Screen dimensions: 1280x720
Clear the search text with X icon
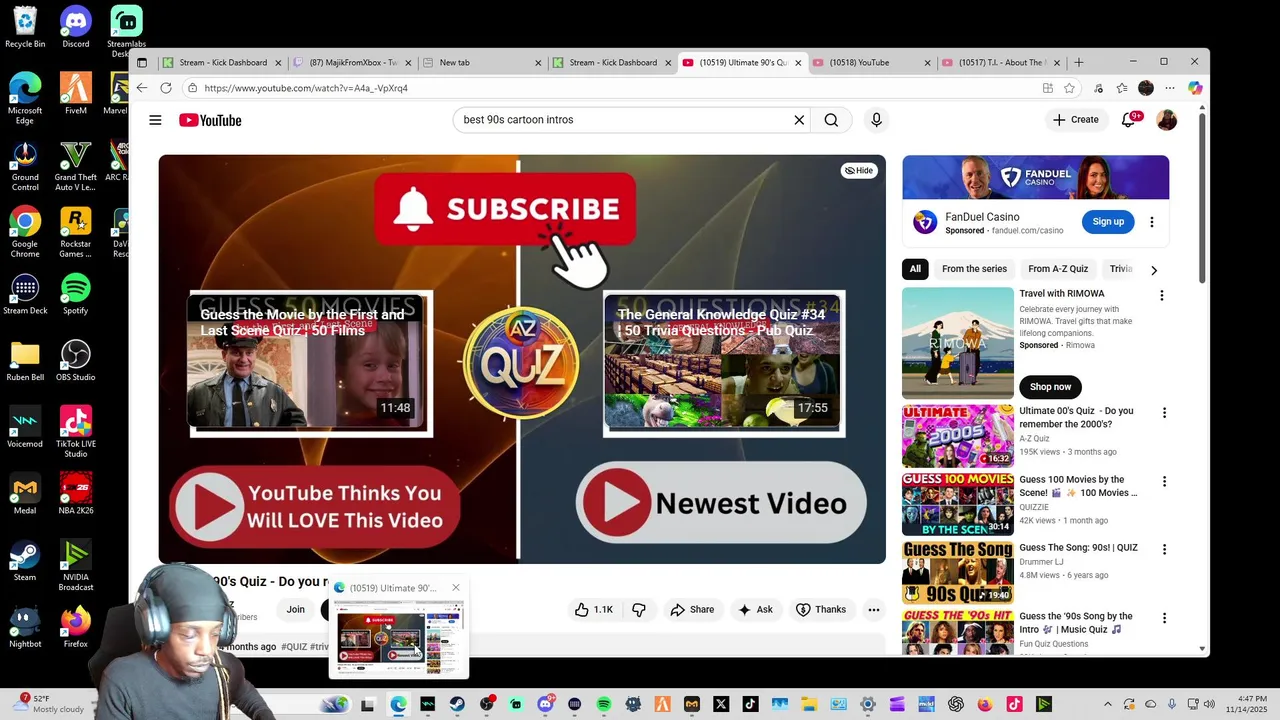(799, 120)
